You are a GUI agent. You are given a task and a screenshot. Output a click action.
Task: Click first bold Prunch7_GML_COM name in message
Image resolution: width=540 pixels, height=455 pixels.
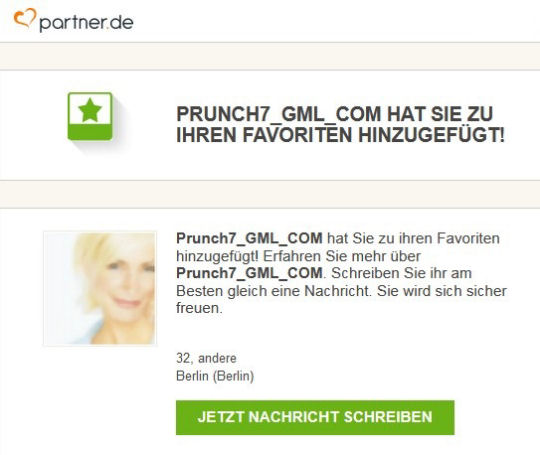click(249, 238)
